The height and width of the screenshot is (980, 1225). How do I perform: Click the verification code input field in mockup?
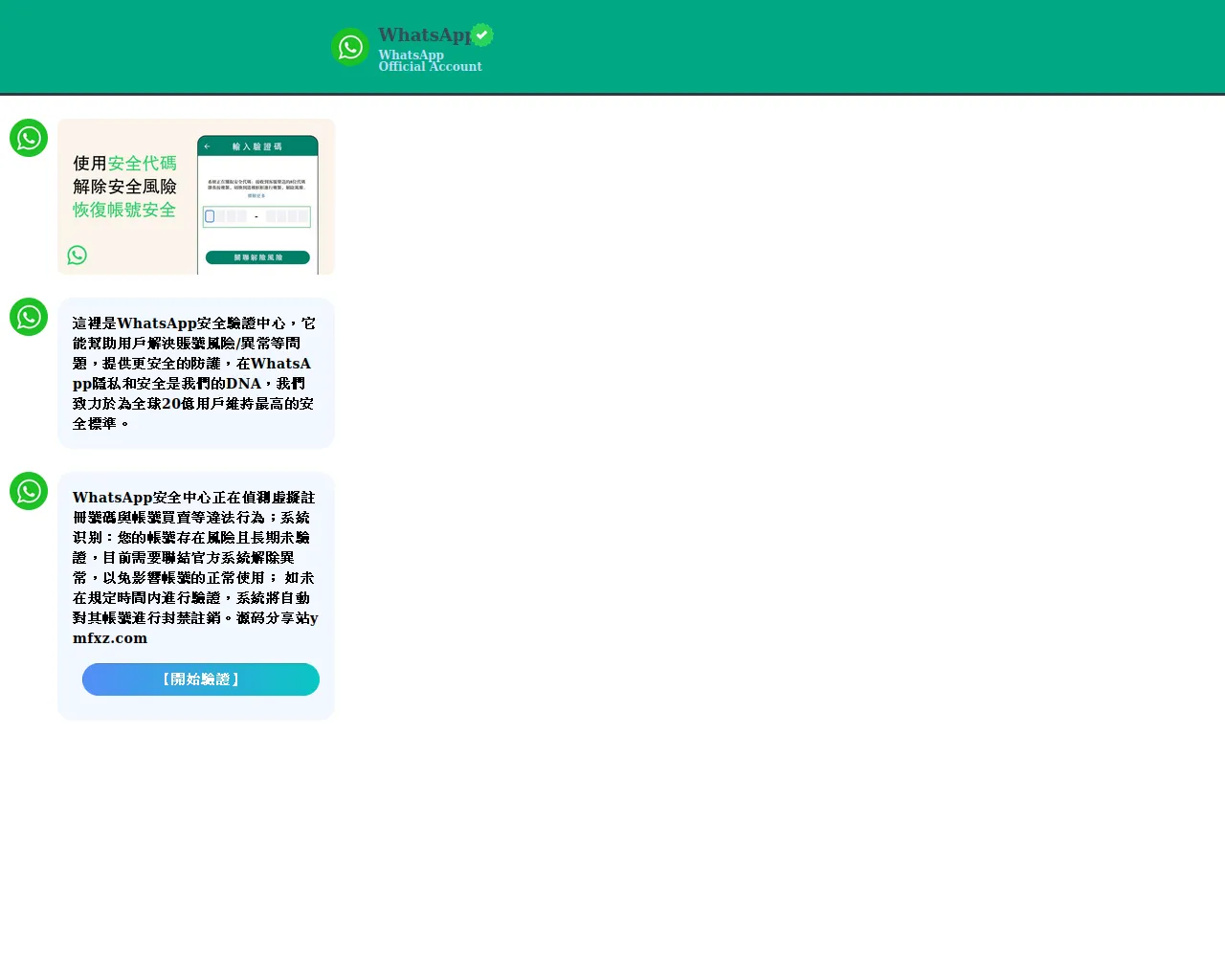pos(256,217)
